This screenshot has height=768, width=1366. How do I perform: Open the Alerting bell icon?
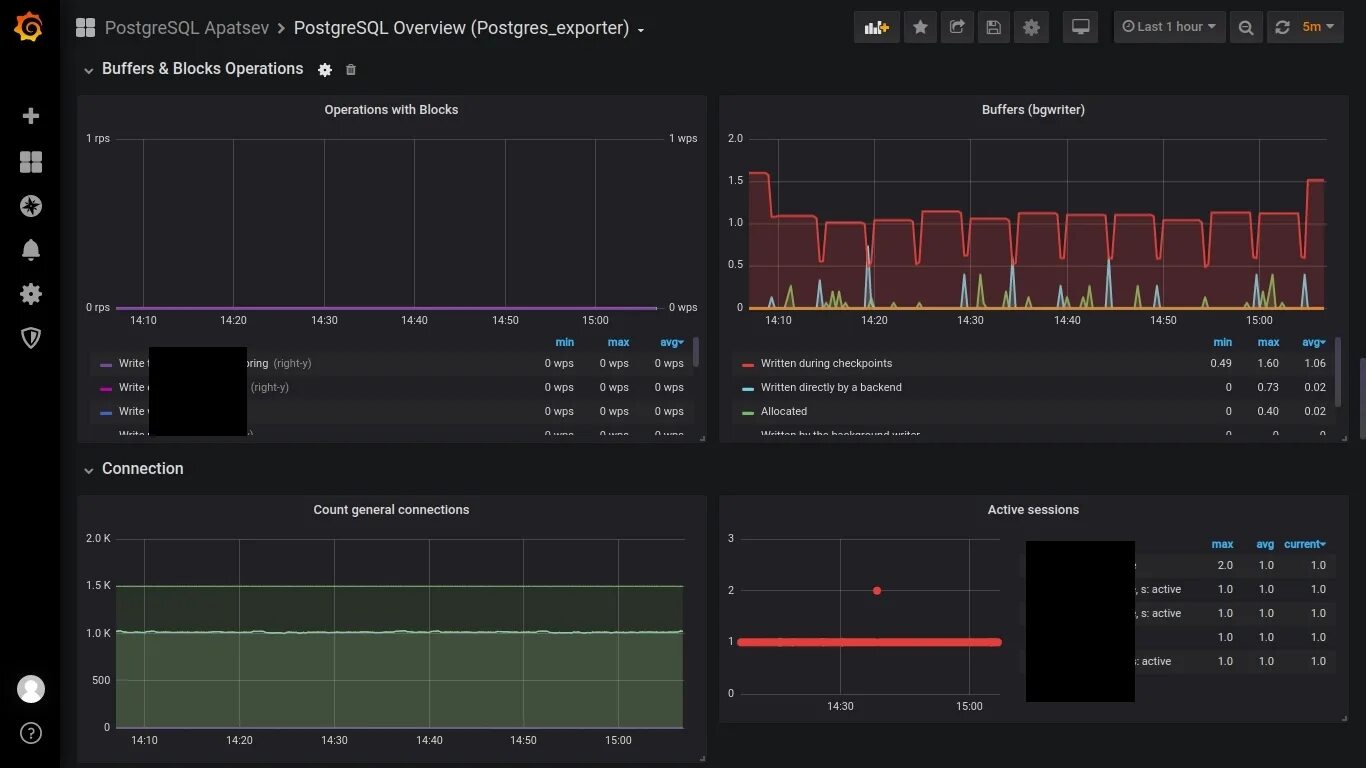point(30,249)
